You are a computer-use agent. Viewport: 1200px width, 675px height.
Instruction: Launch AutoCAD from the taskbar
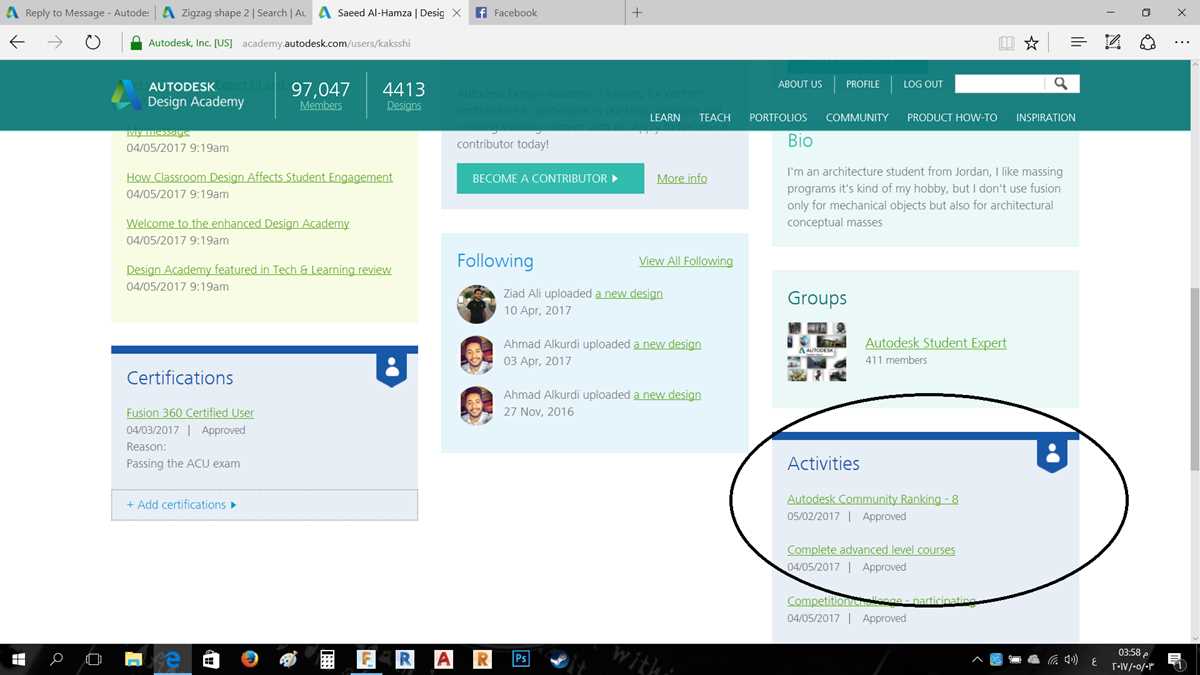444,659
